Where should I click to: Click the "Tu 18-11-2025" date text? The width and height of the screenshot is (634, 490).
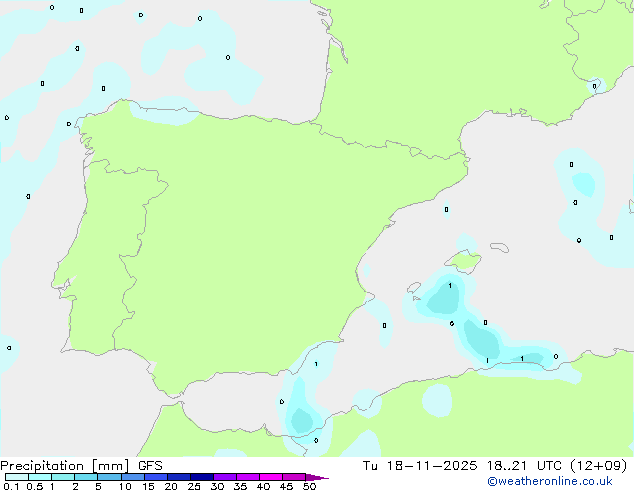point(420,466)
